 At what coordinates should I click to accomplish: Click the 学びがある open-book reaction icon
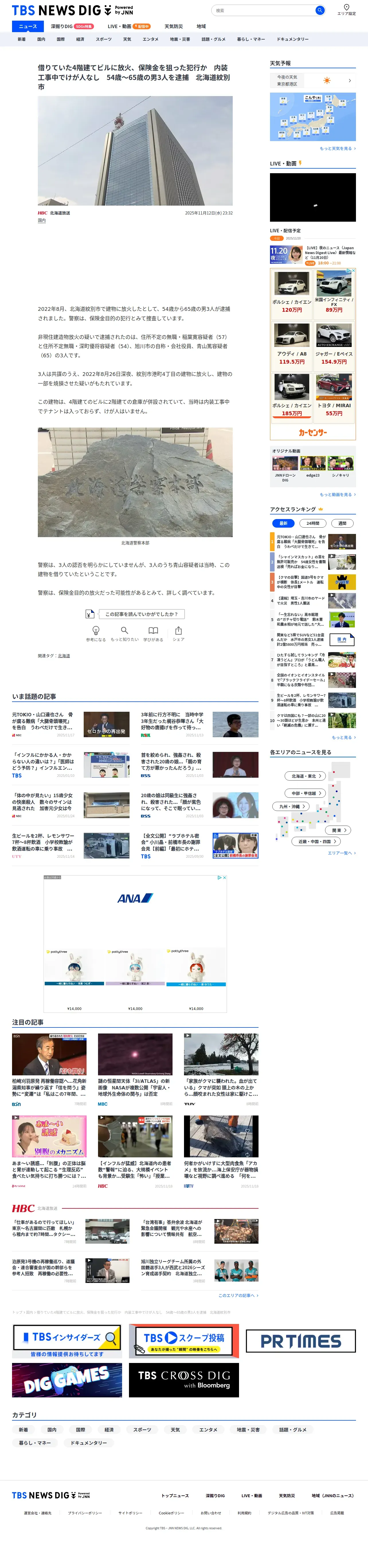click(x=153, y=630)
